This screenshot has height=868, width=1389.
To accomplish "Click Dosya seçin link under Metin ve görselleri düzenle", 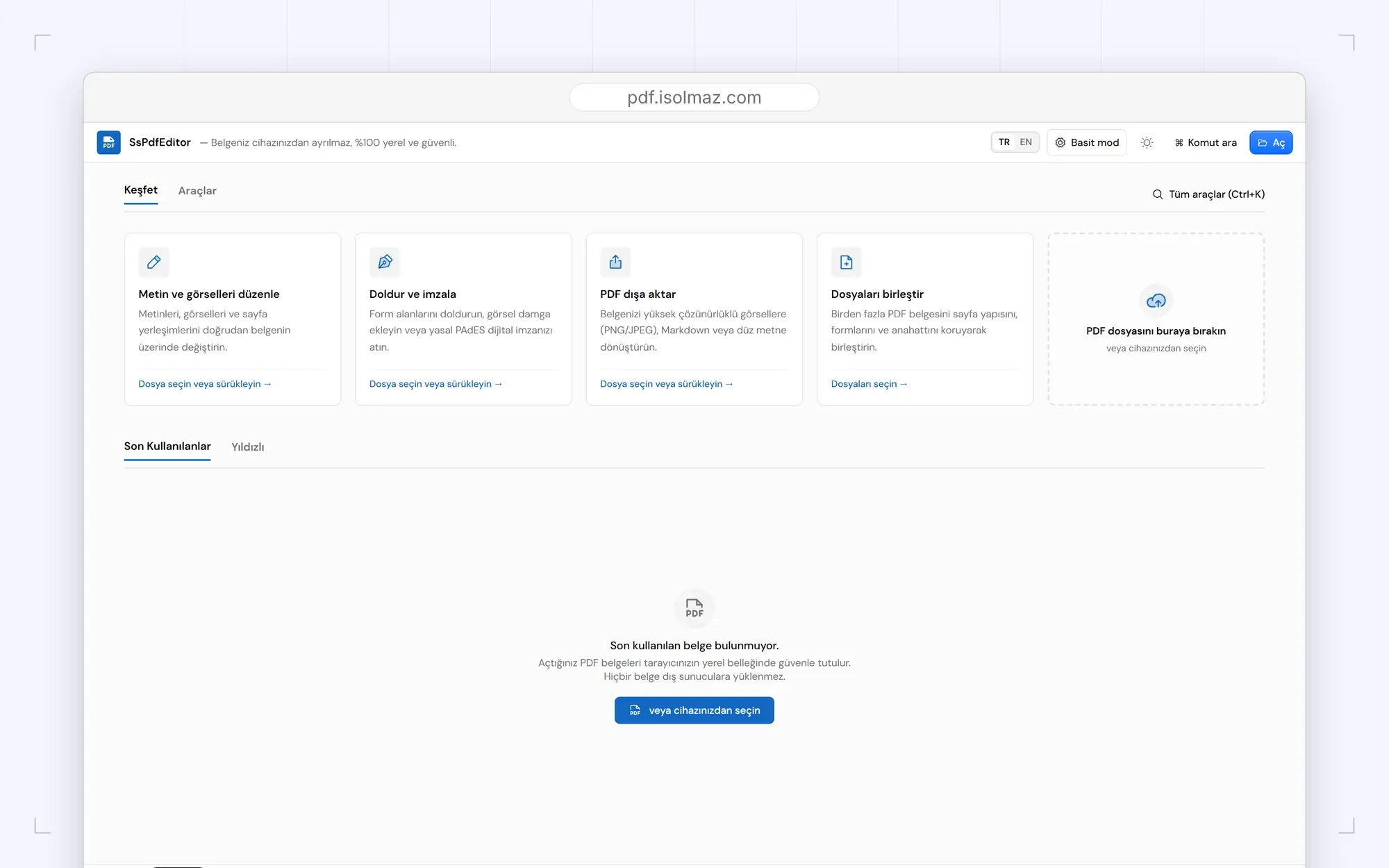I will click(205, 384).
